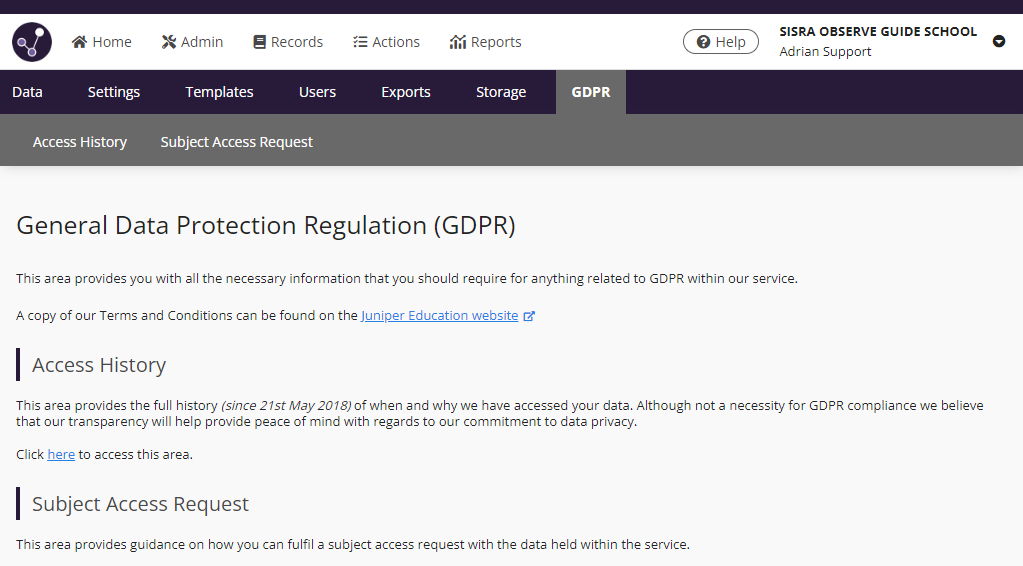Switch to the Data tab

coord(27,92)
